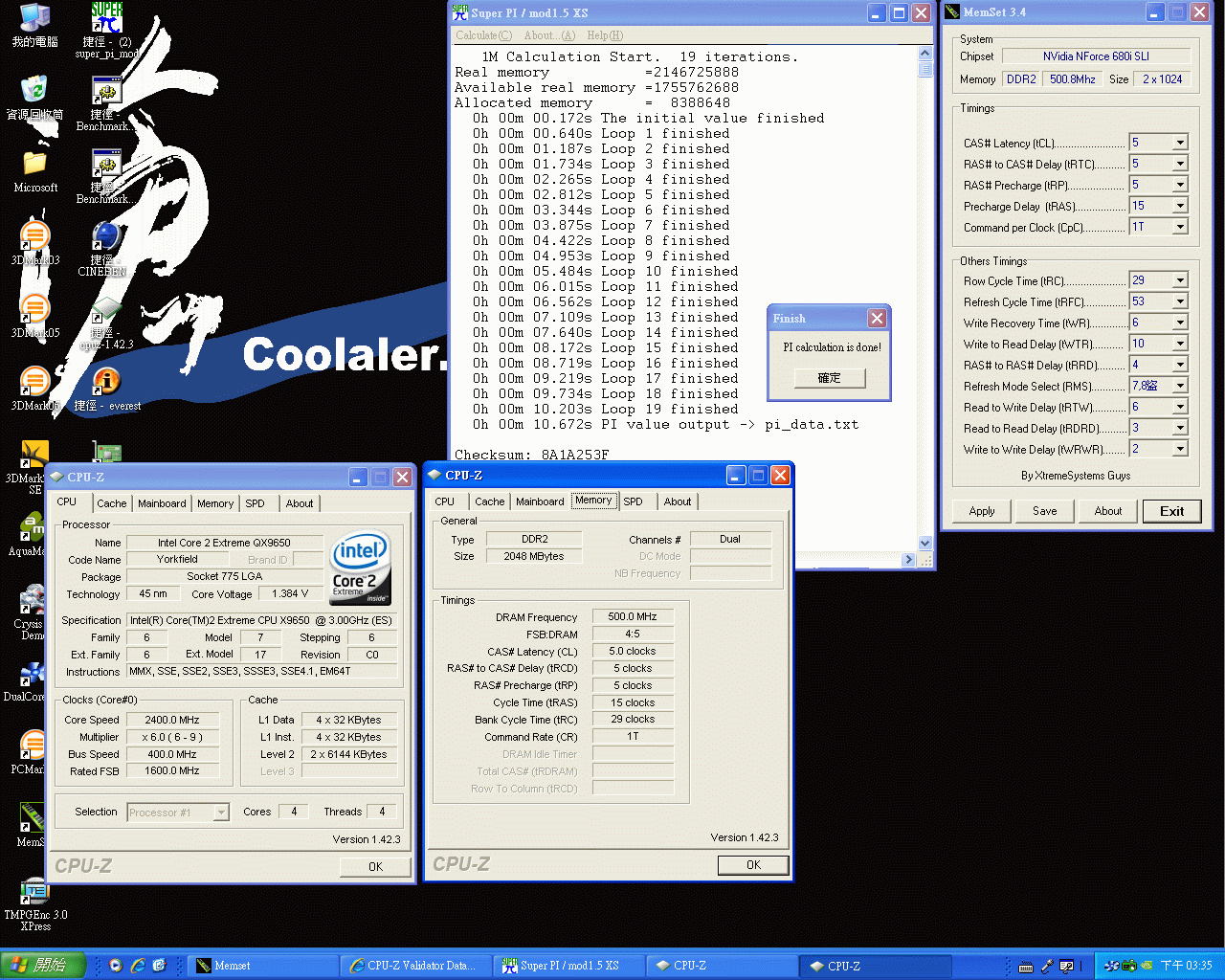Click Super PI vertical scrollbar down arrow
Image resolution: width=1225 pixels, height=980 pixels.
pyautogui.click(x=924, y=543)
